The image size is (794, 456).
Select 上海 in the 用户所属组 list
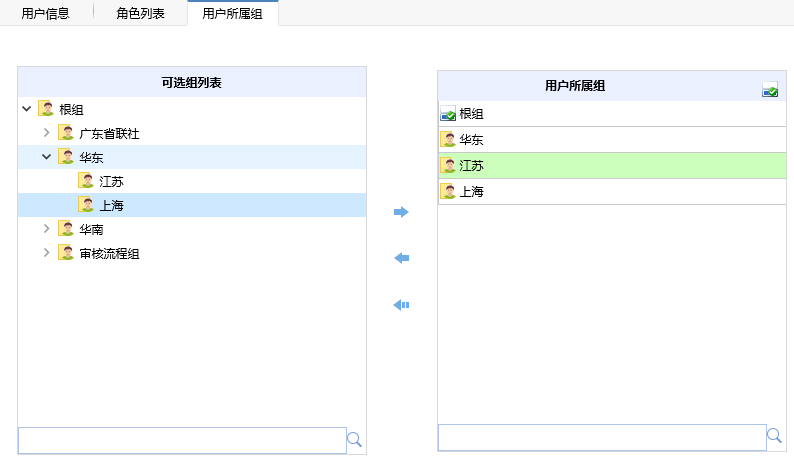[x=612, y=192]
